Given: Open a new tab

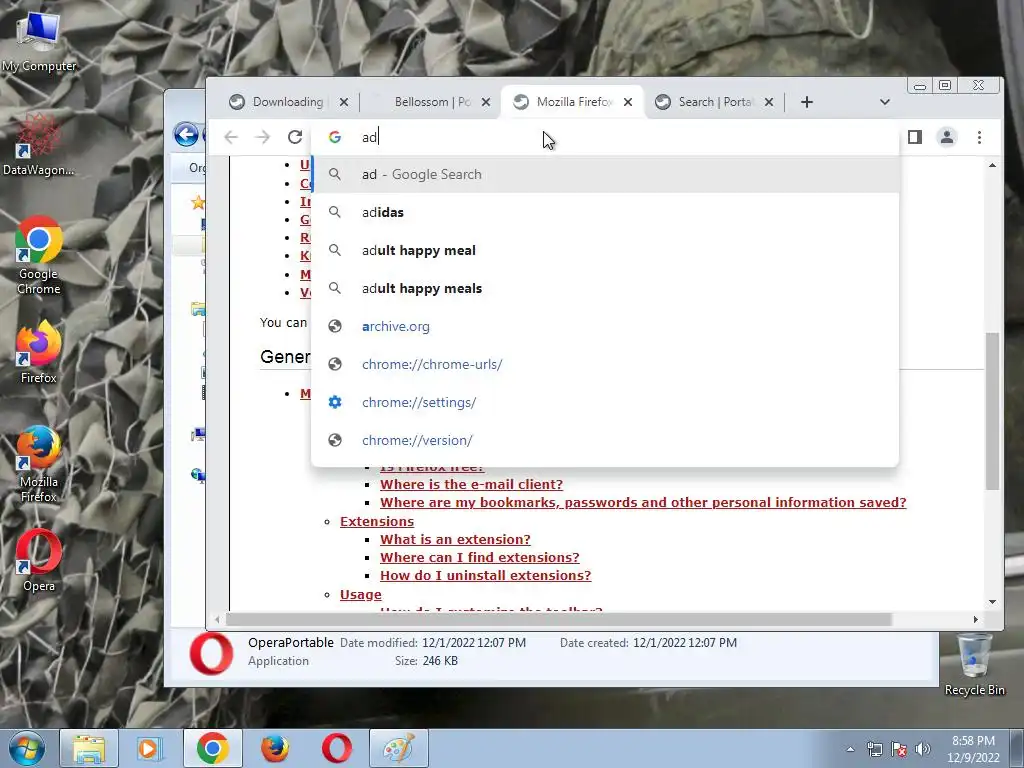Looking at the screenshot, I should (x=807, y=102).
